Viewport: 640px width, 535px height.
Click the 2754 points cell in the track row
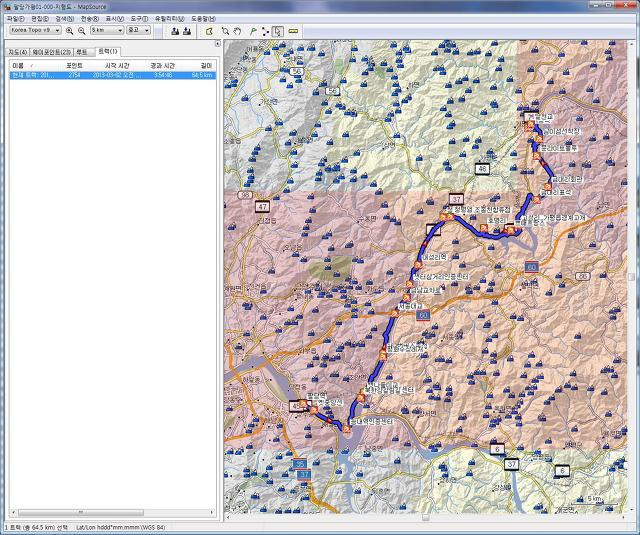(x=74, y=75)
